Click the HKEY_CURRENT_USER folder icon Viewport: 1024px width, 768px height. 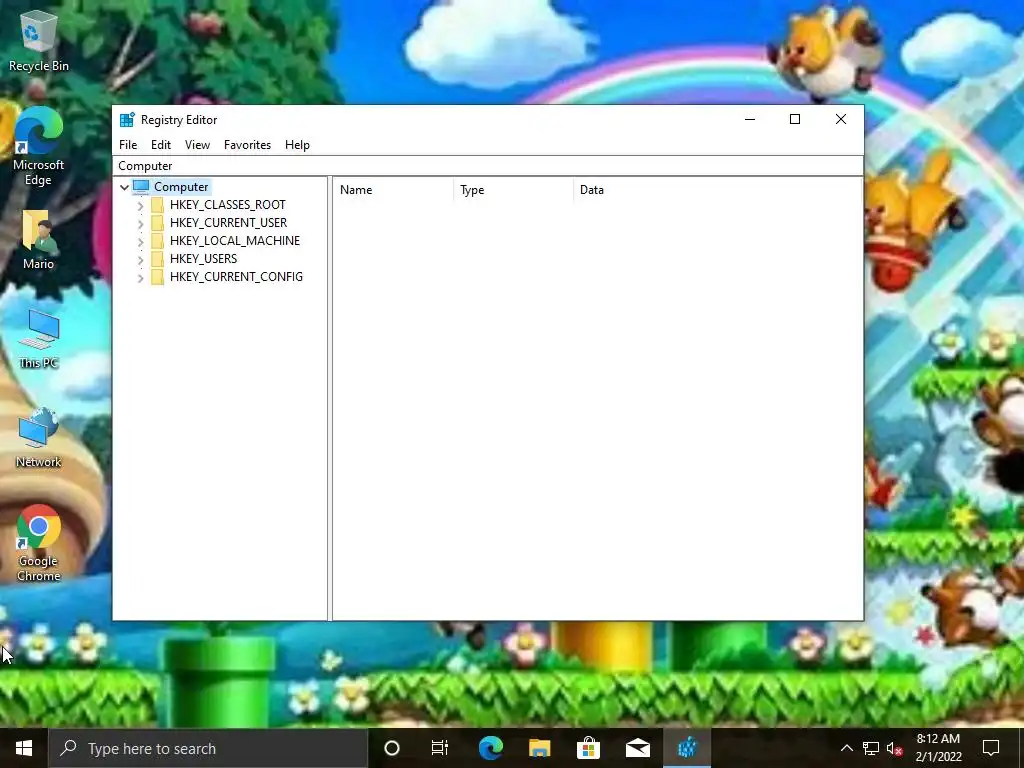157,223
